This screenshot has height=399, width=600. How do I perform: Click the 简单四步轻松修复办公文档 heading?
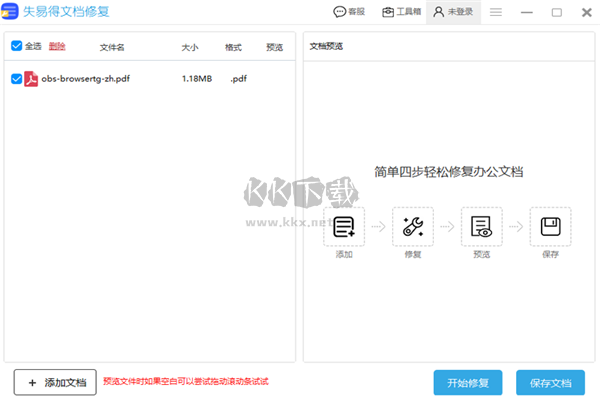[448, 172]
